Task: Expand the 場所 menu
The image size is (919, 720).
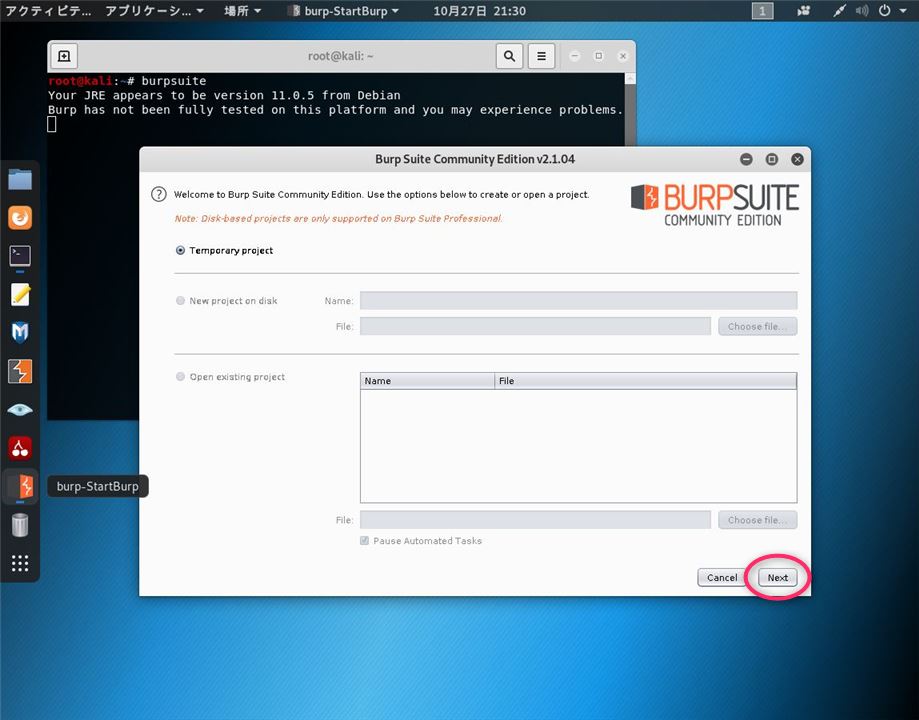Action: (x=242, y=11)
